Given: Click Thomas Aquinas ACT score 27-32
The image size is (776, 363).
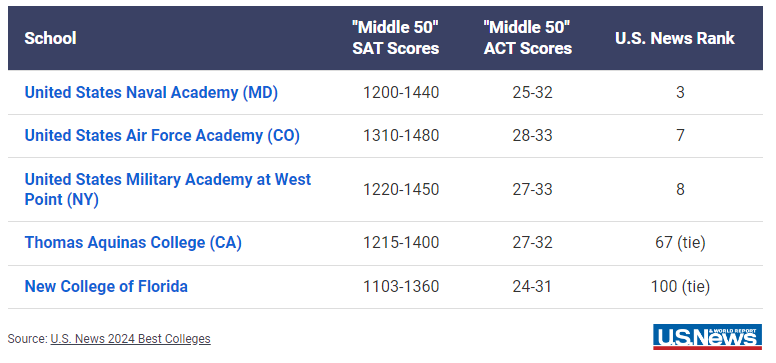Looking at the screenshot, I should (x=533, y=243).
